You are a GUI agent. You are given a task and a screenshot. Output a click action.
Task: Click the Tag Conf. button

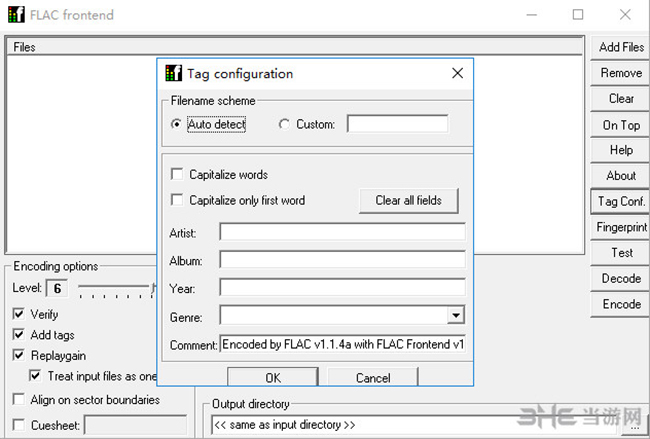621,201
